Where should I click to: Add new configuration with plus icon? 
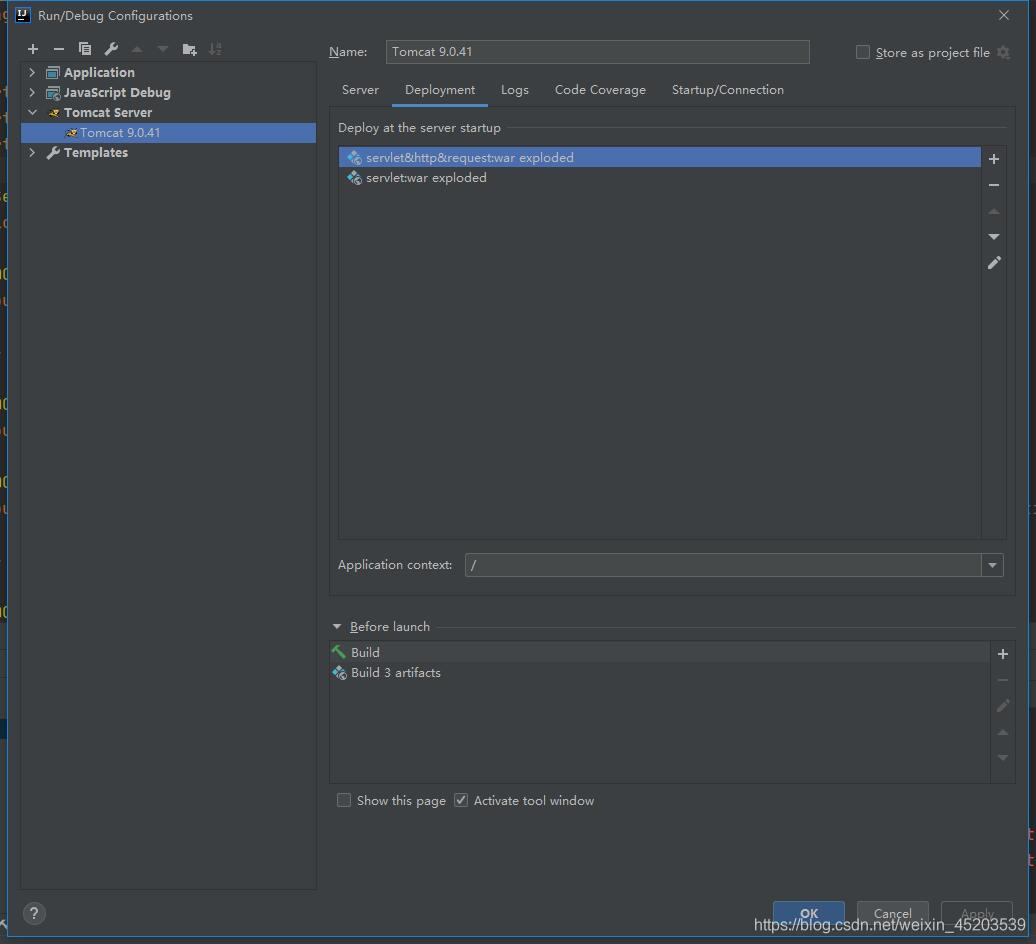33,49
